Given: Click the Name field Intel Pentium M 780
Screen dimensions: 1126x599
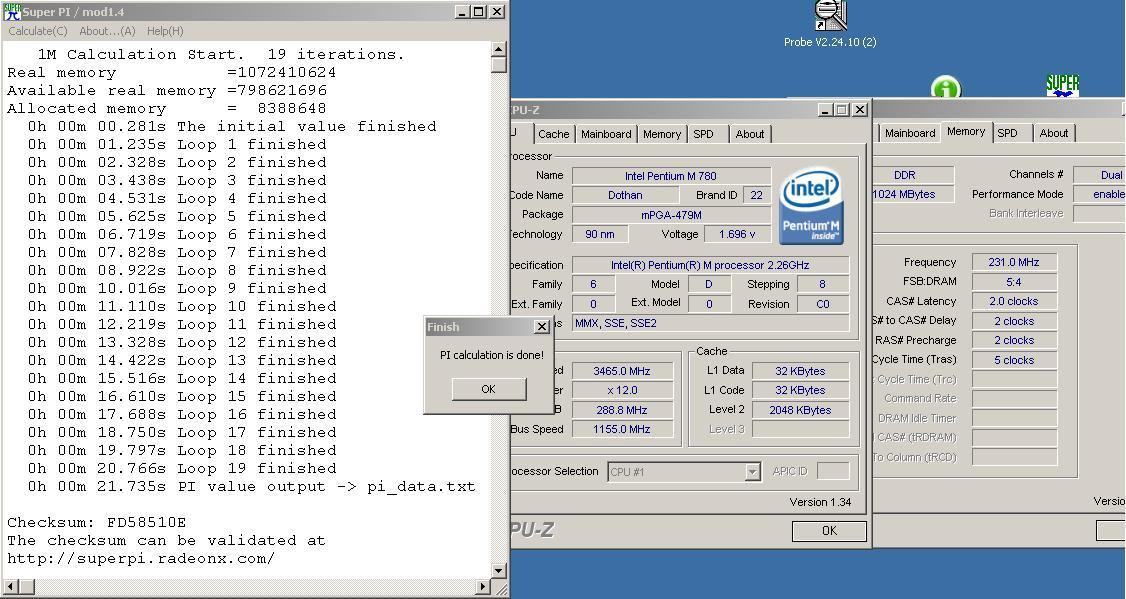Looking at the screenshot, I should pos(671,176).
